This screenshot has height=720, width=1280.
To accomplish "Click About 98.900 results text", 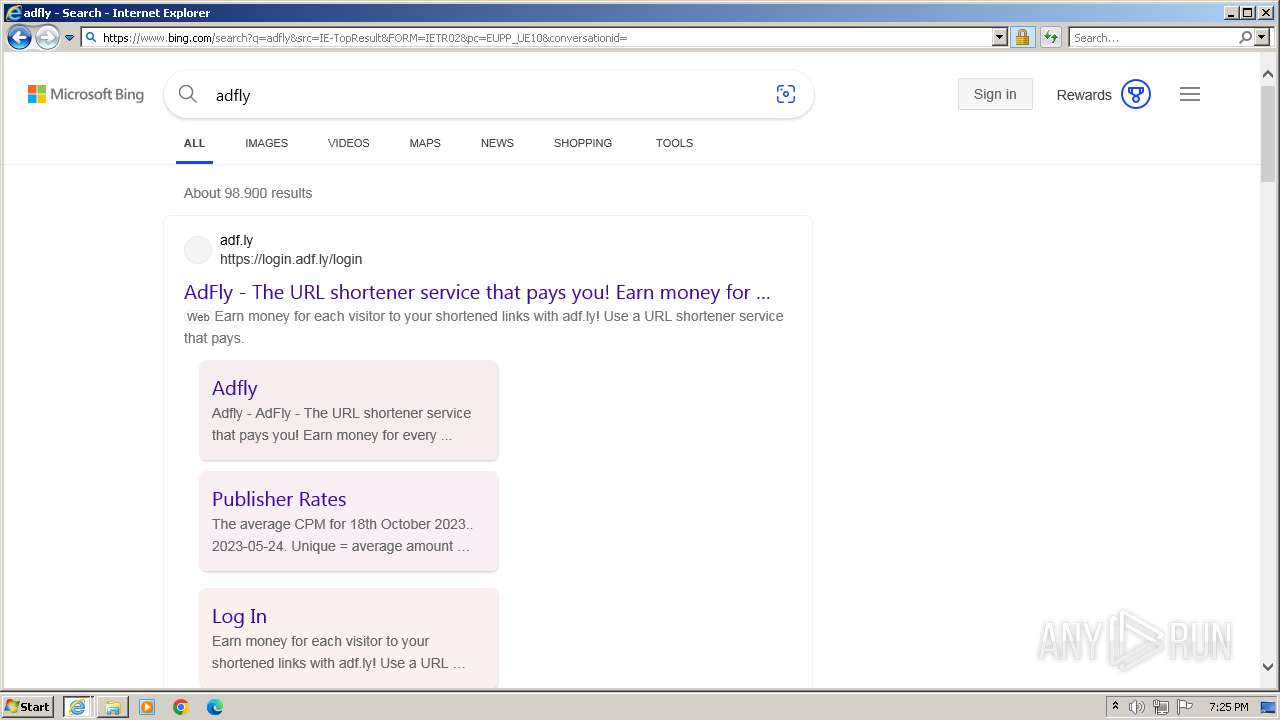I will (x=248, y=193).
